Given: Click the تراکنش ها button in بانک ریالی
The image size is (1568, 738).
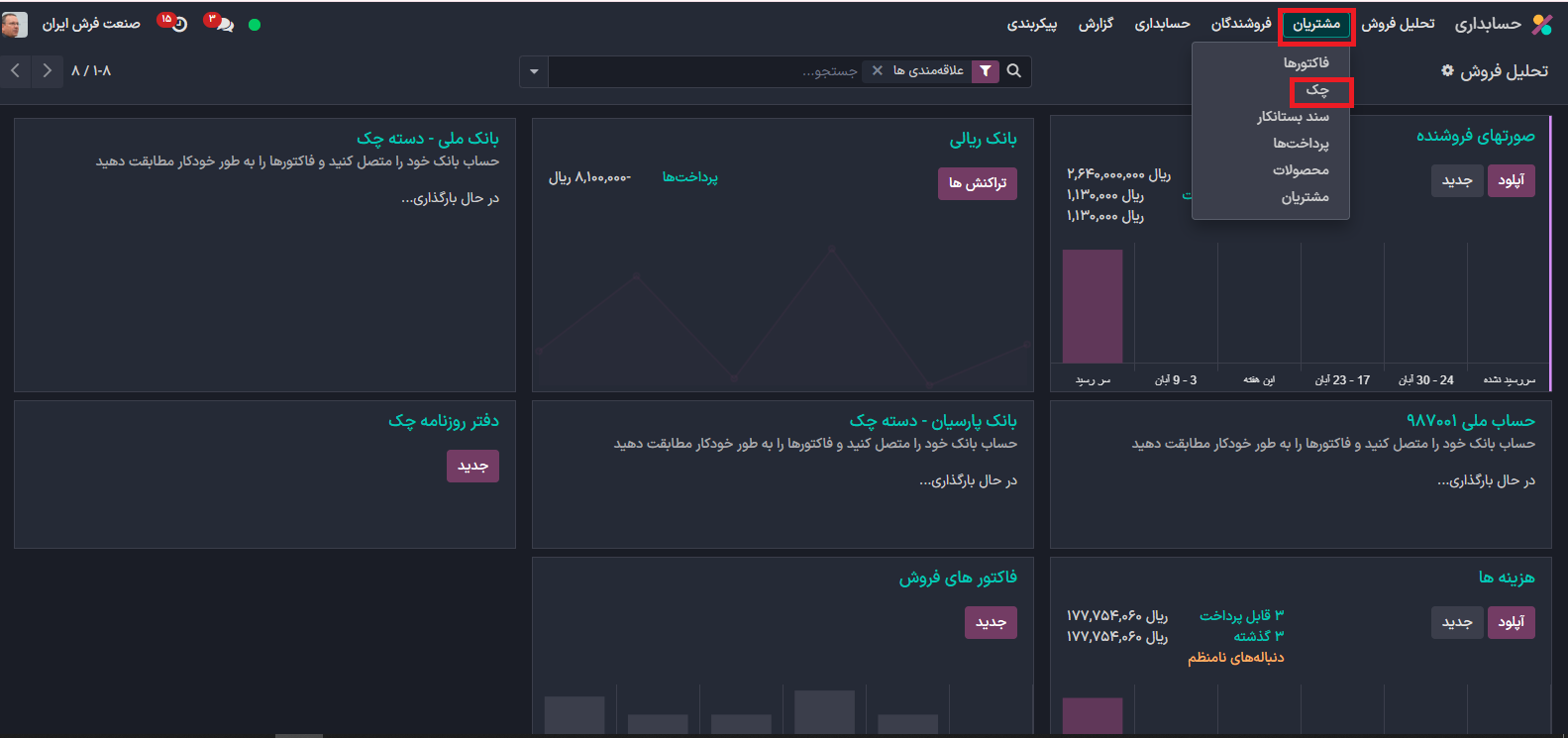Looking at the screenshot, I should [x=977, y=183].
